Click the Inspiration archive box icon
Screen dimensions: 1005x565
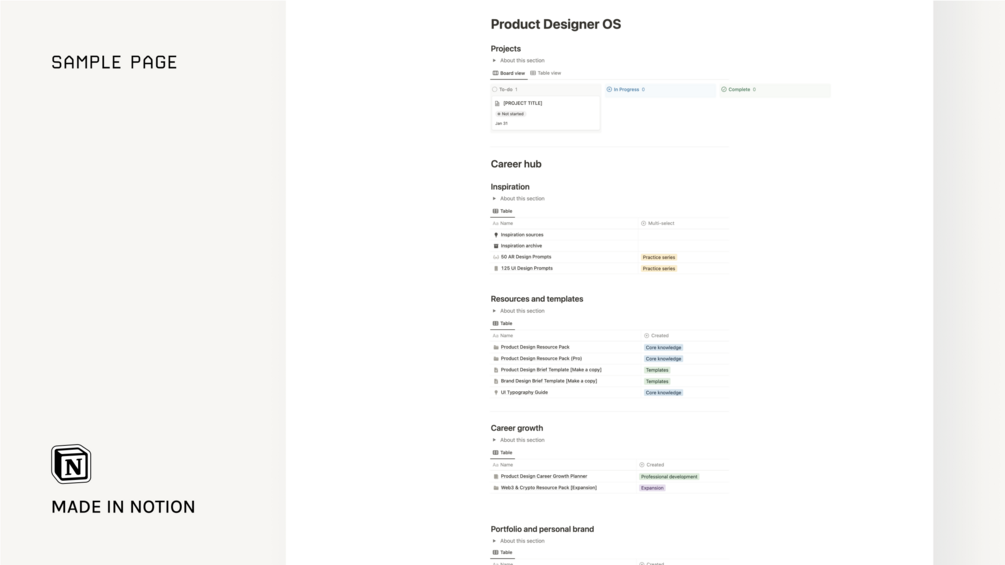click(496, 246)
